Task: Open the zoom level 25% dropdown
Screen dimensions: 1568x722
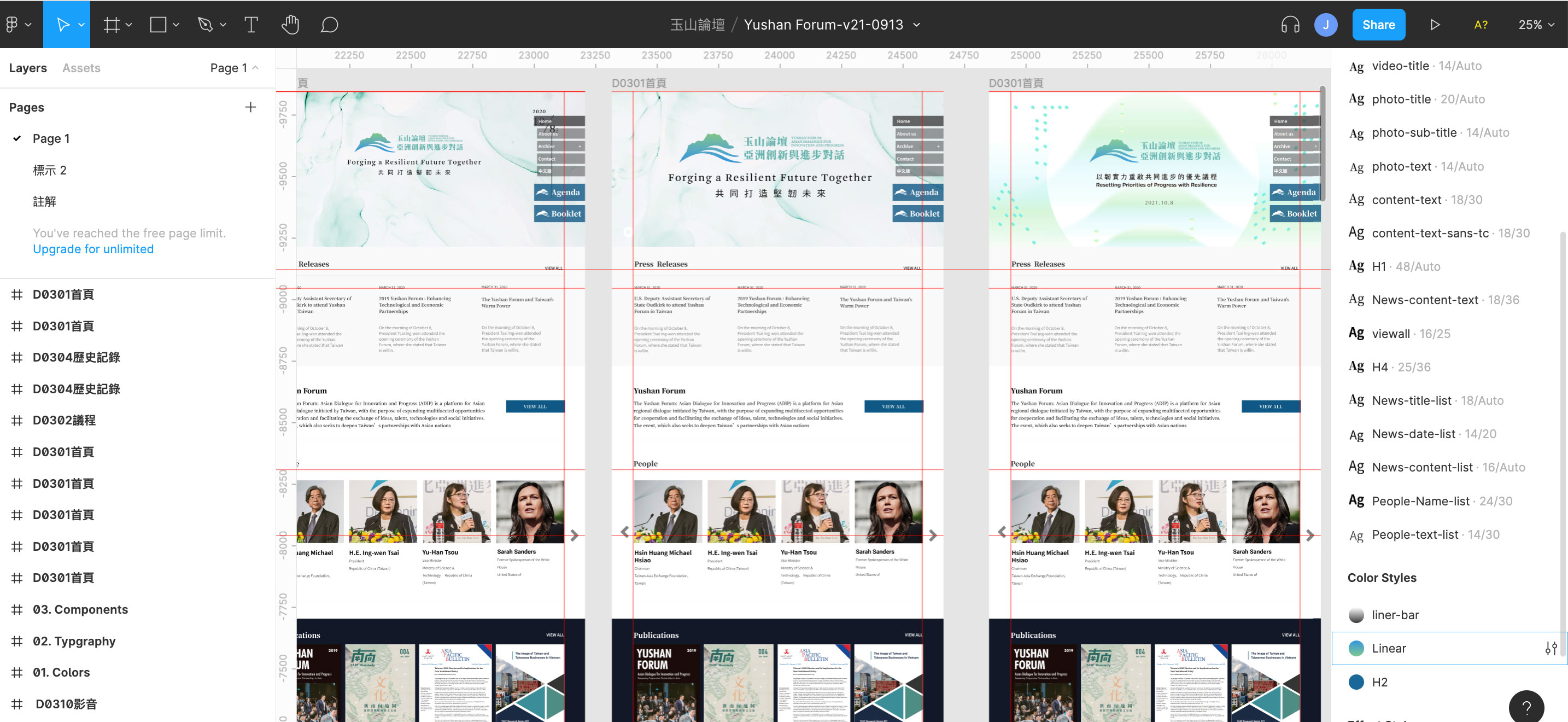Action: [x=1536, y=25]
